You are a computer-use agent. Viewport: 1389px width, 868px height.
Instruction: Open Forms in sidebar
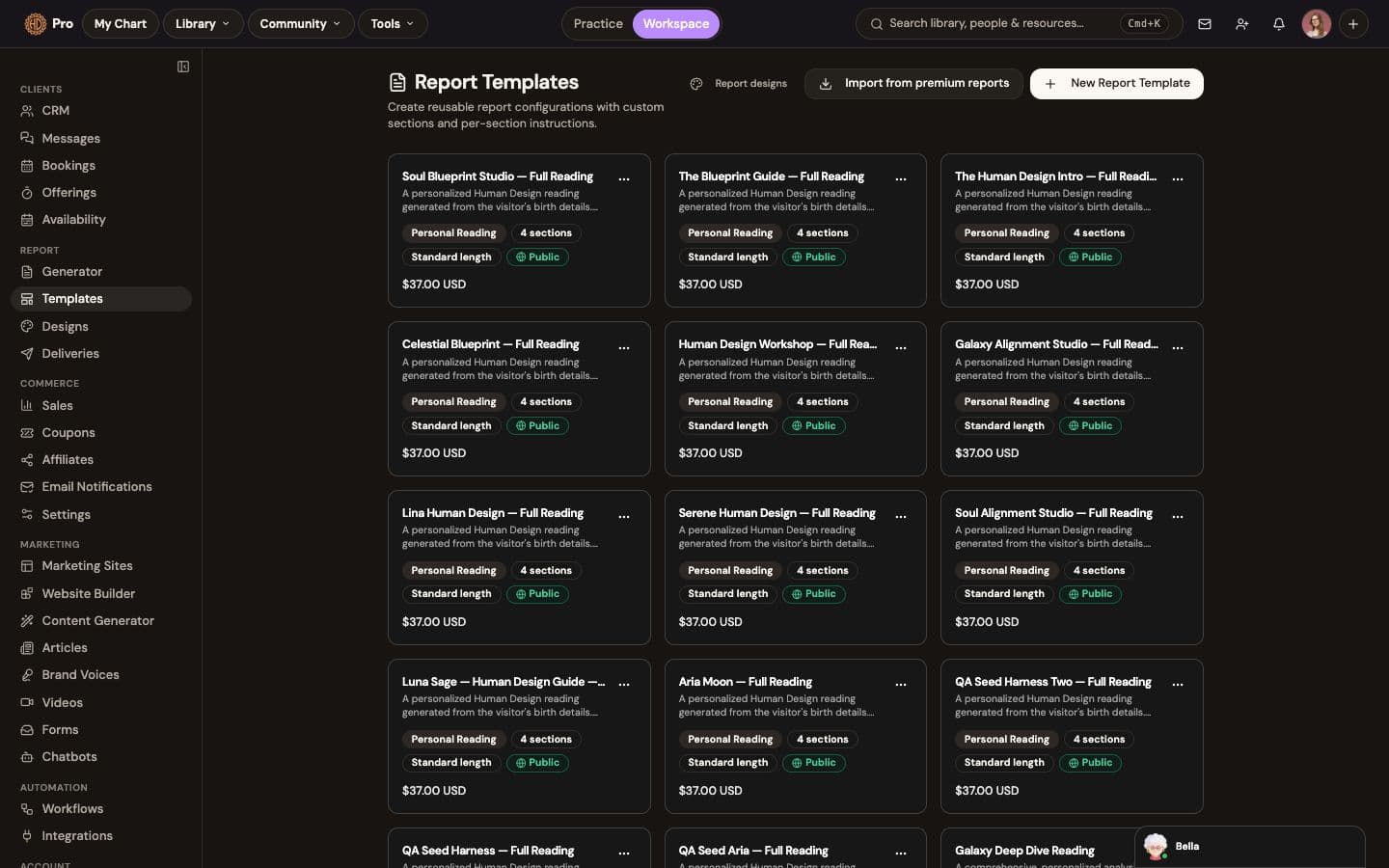point(101,730)
